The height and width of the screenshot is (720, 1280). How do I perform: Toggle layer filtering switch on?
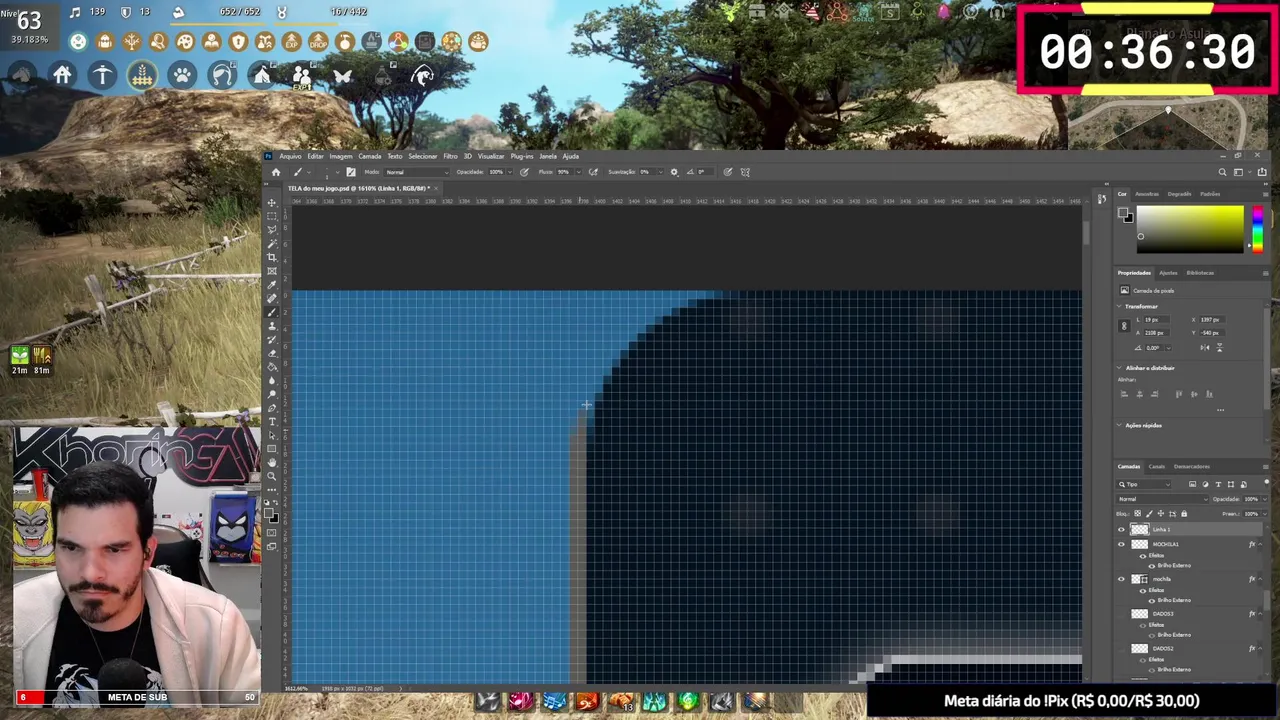pyautogui.click(x=1267, y=482)
